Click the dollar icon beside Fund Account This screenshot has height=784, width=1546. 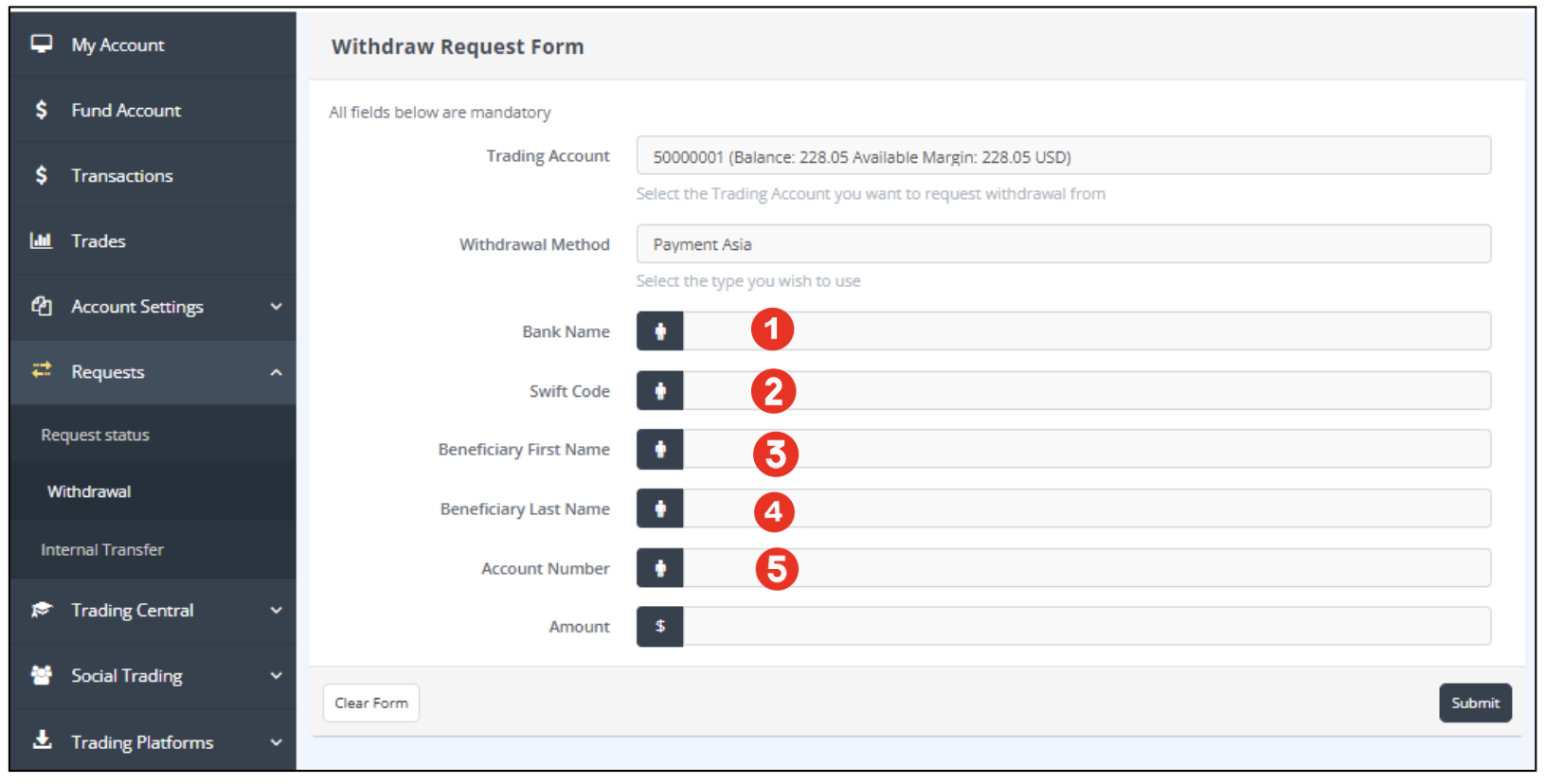[x=41, y=110]
